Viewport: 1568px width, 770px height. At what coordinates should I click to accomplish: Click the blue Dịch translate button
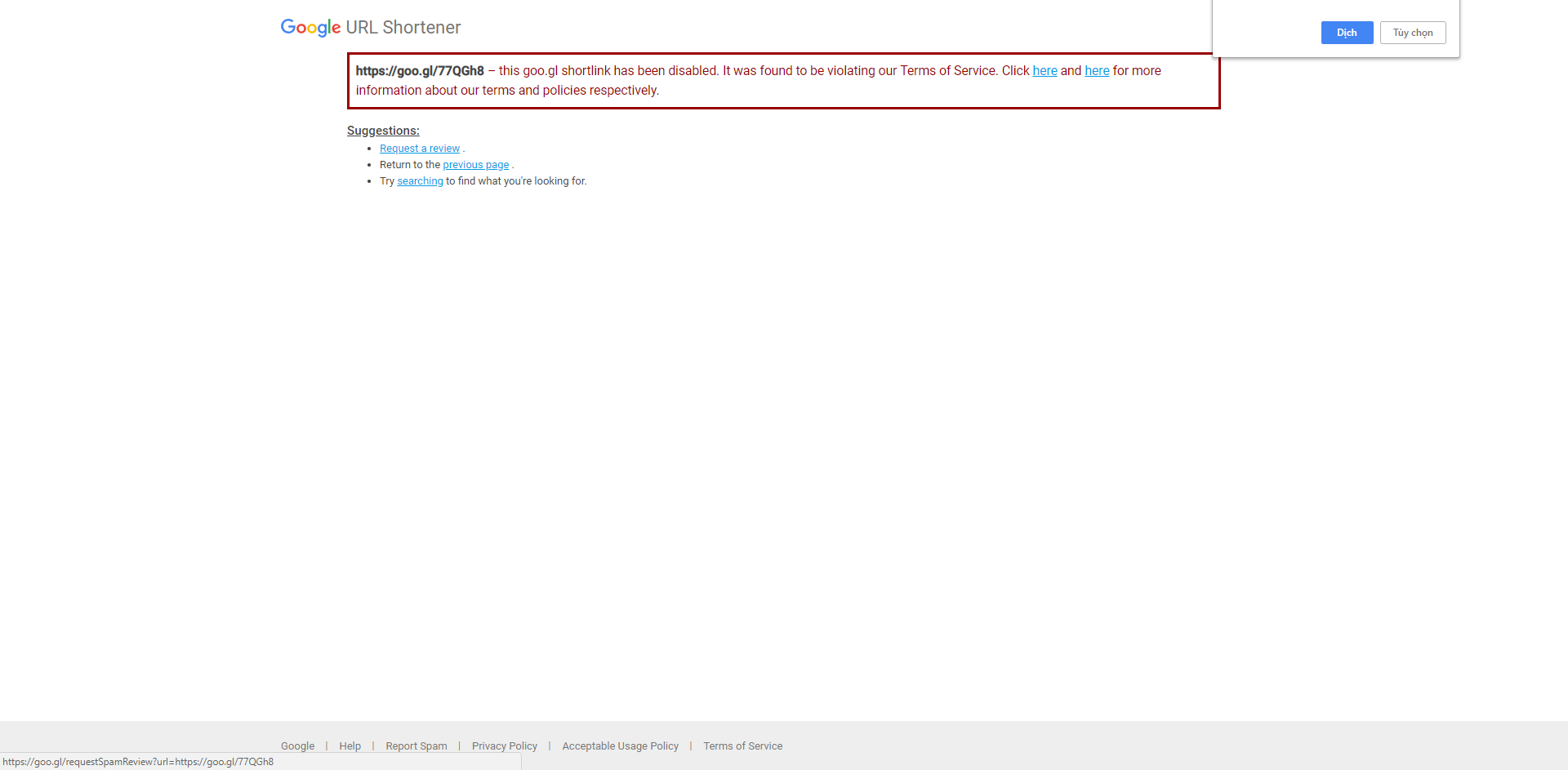coord(1347,33)
